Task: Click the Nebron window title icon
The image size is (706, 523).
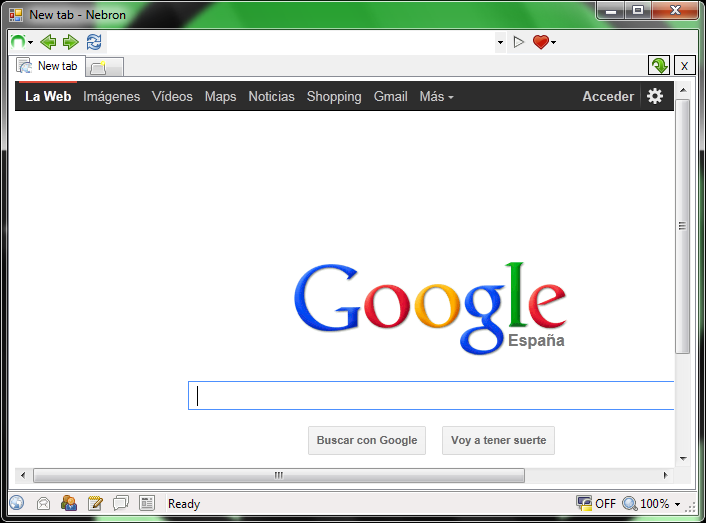Action: (x=16, y=15)
